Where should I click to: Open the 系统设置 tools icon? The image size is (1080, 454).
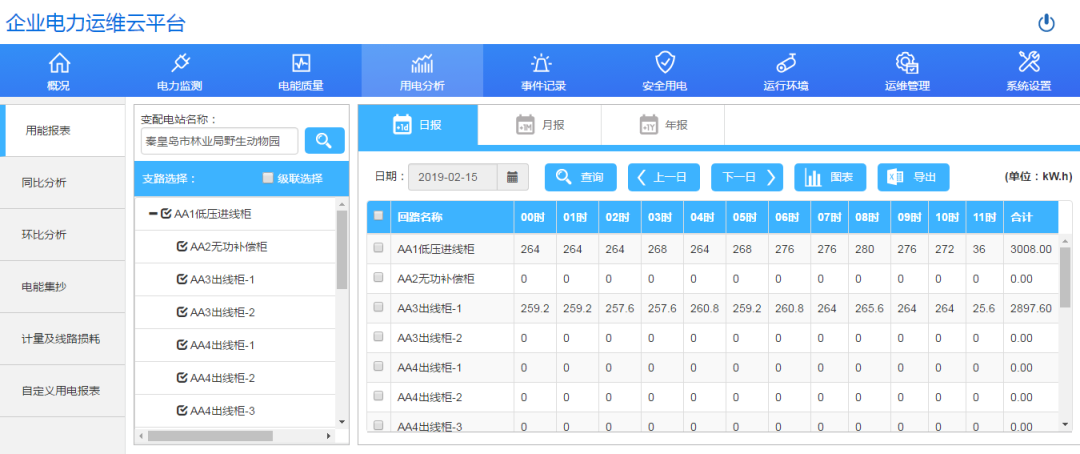tap(1028, 63)
